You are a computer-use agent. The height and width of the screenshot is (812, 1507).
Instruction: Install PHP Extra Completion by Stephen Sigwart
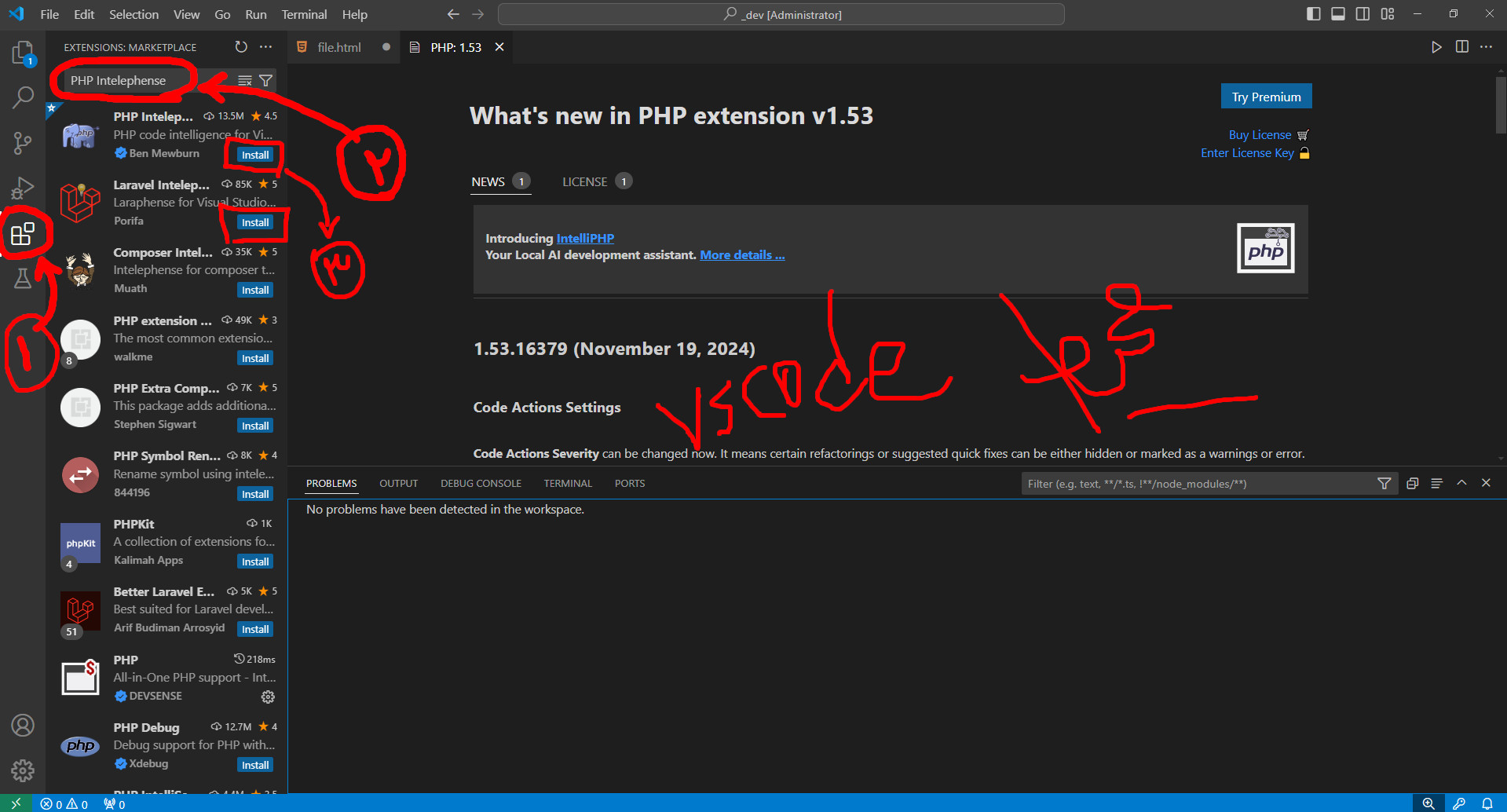[x=255, y=426]
